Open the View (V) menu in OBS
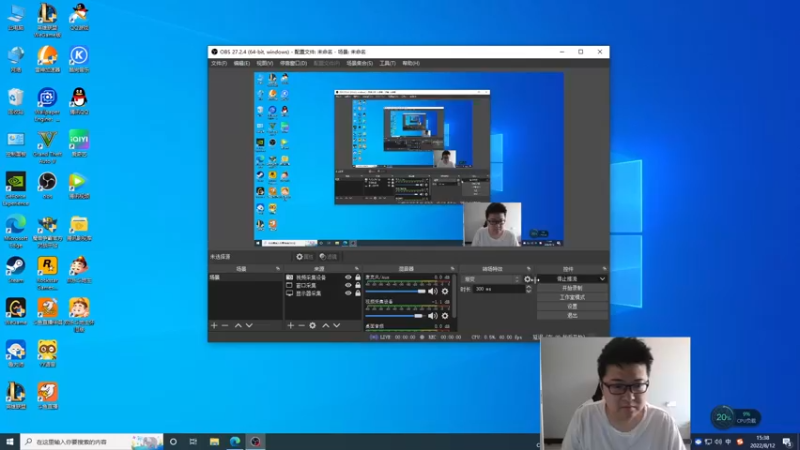 [x=264, y=63]
